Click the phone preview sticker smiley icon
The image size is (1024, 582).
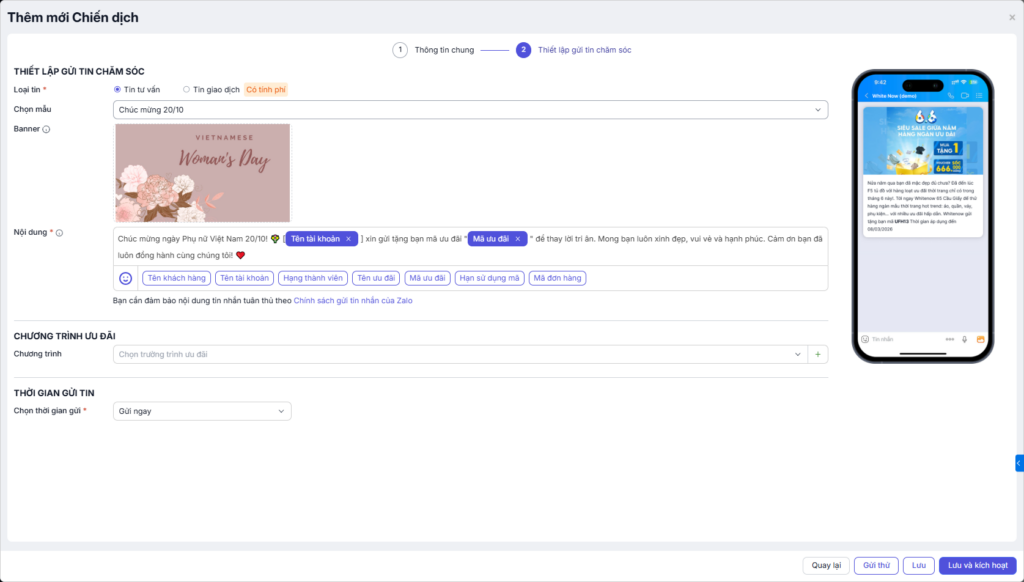coord(865,340)
